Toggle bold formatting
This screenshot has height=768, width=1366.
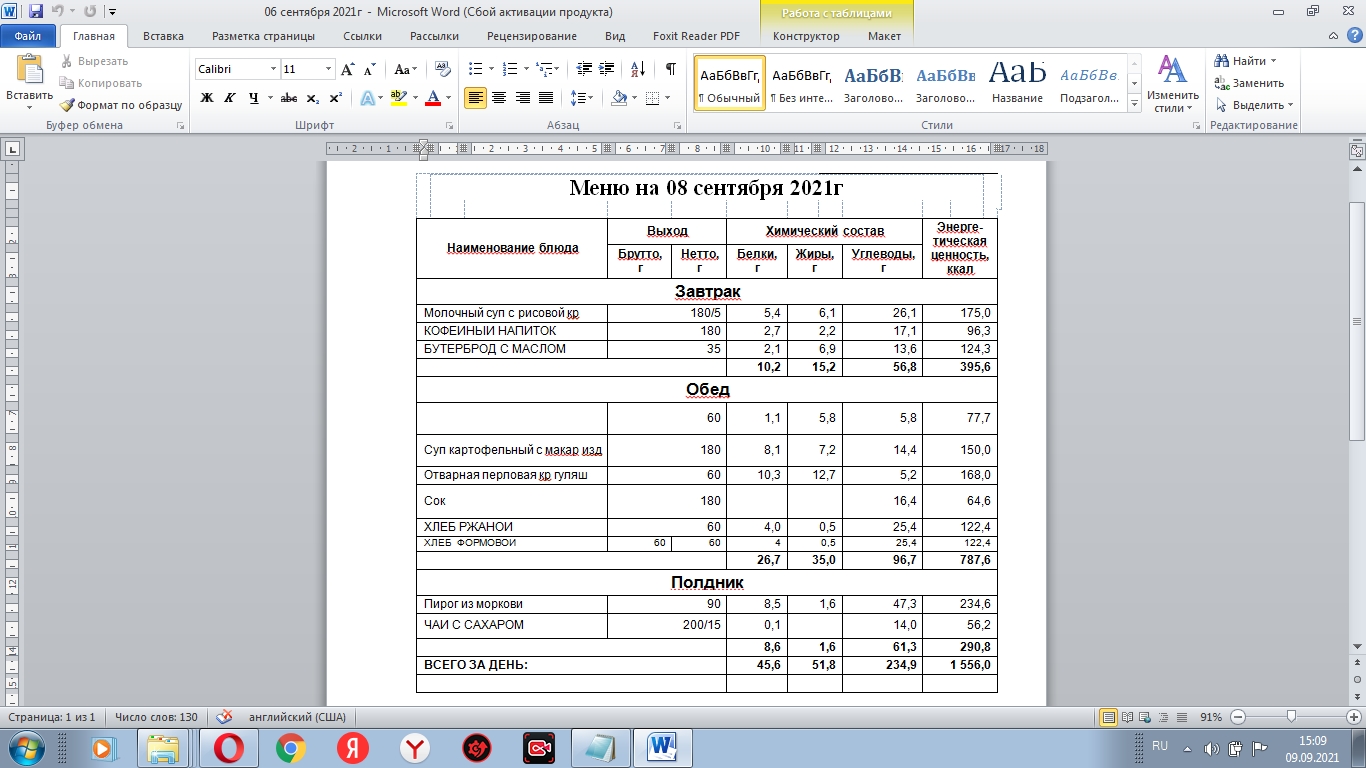(207, 98)
